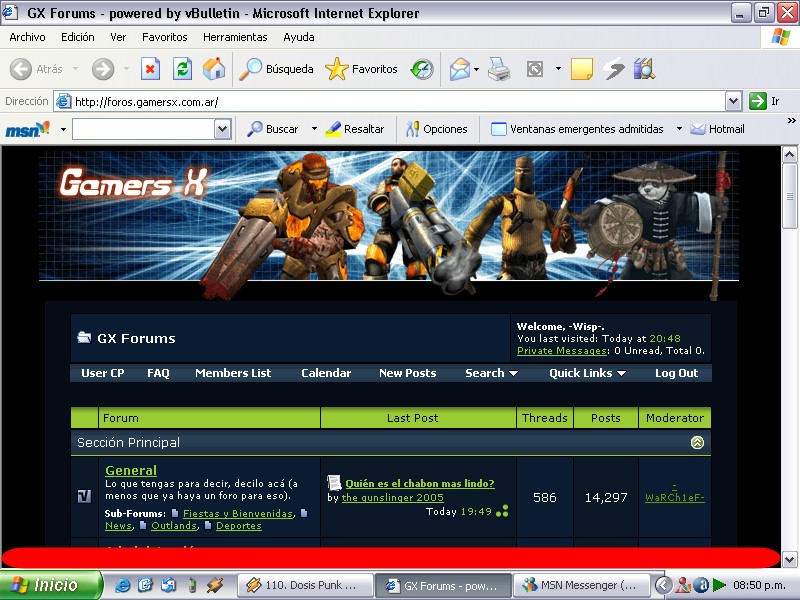Print the page with the printer icon

[498, 69]
